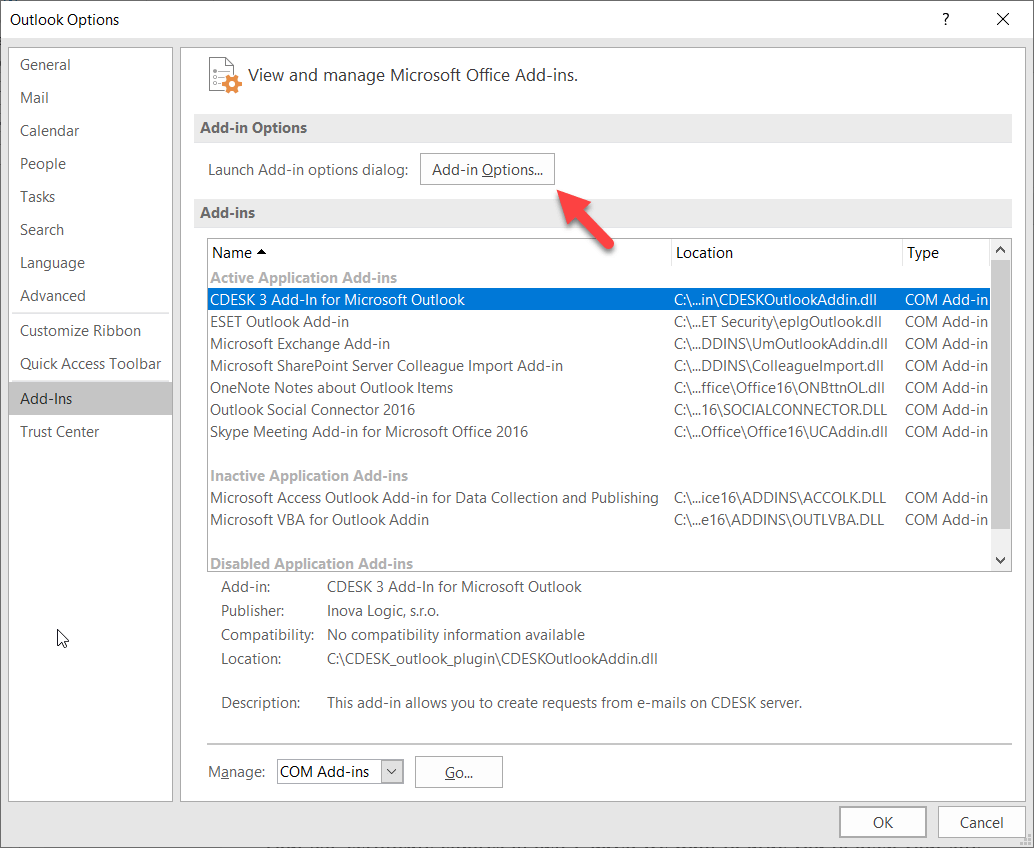
Task: Select the People category
Action: (90, 164)
